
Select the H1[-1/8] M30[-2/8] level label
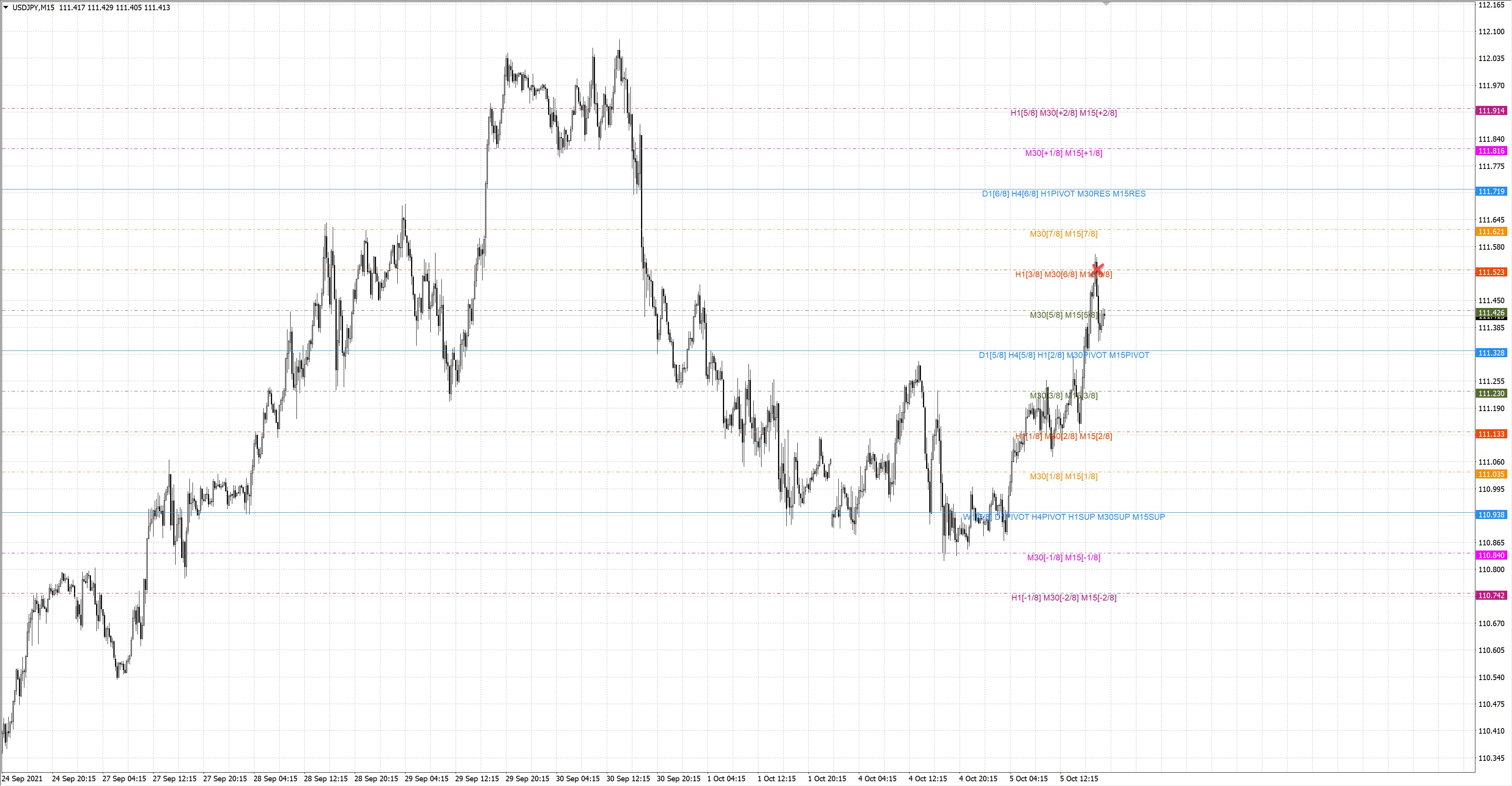tap(1063, 597)
